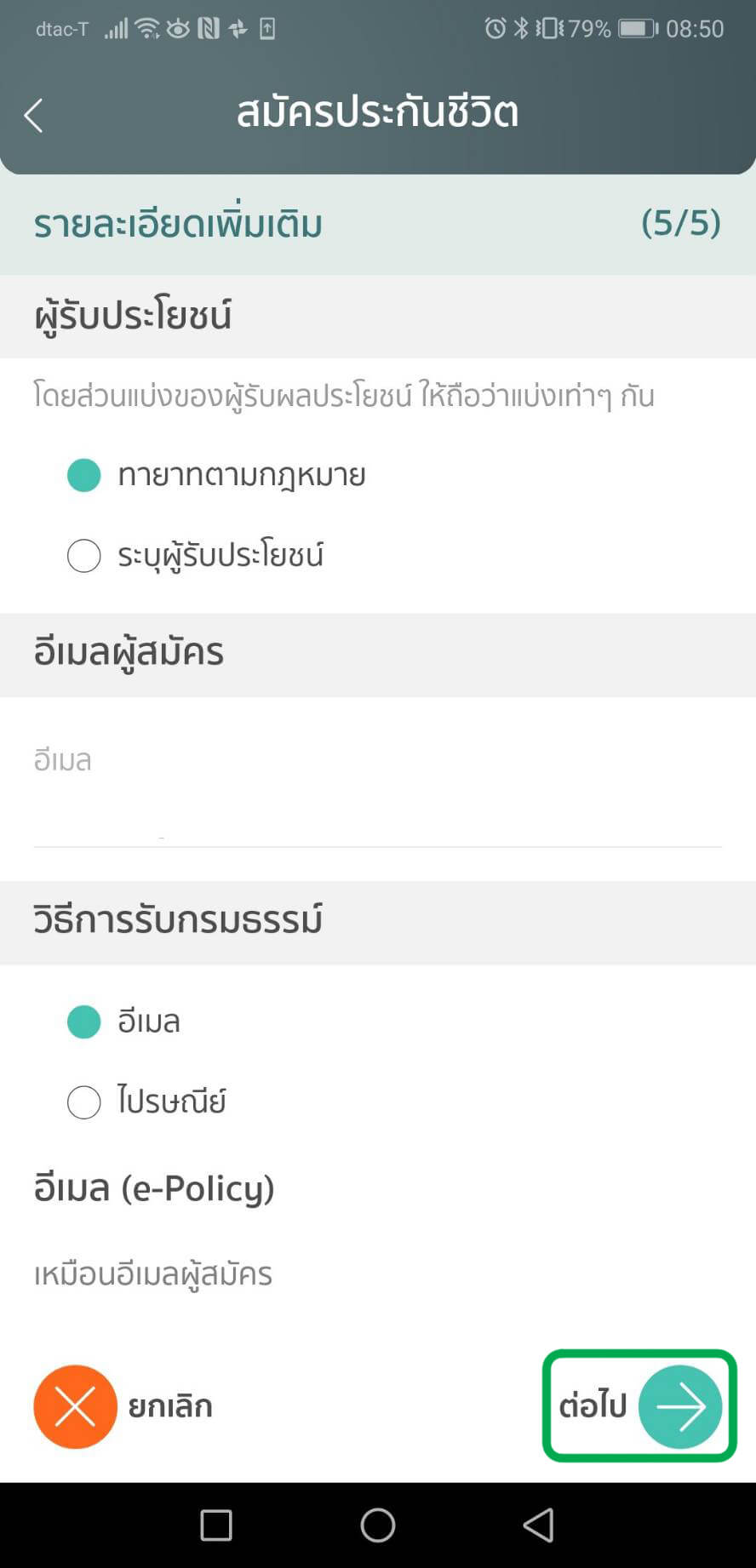Image resolution: width=756 pixels, height=1568 pixels.
Task: Tap the teal next arrow icon
Action: (x=679, y=1406)
